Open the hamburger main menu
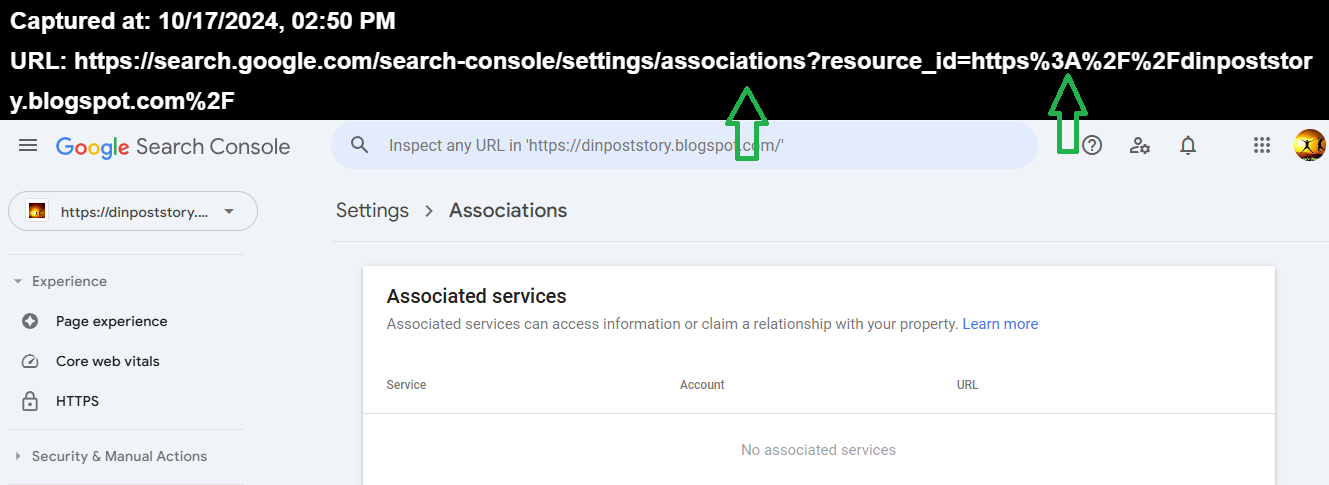 coord(28,146)
